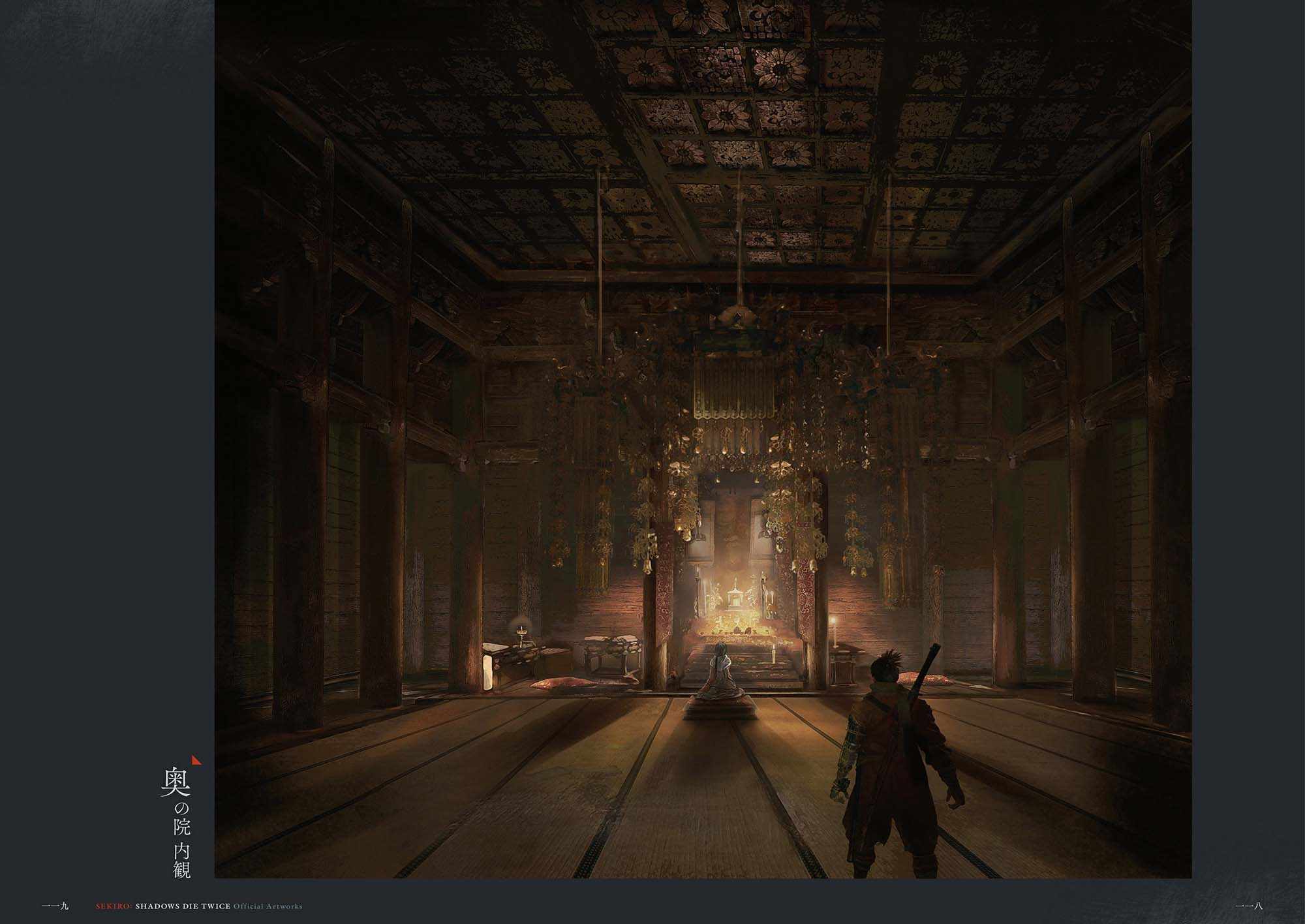Click the Official Artworks footer text
Screen dimensions: 1305x924
point(268,906)
